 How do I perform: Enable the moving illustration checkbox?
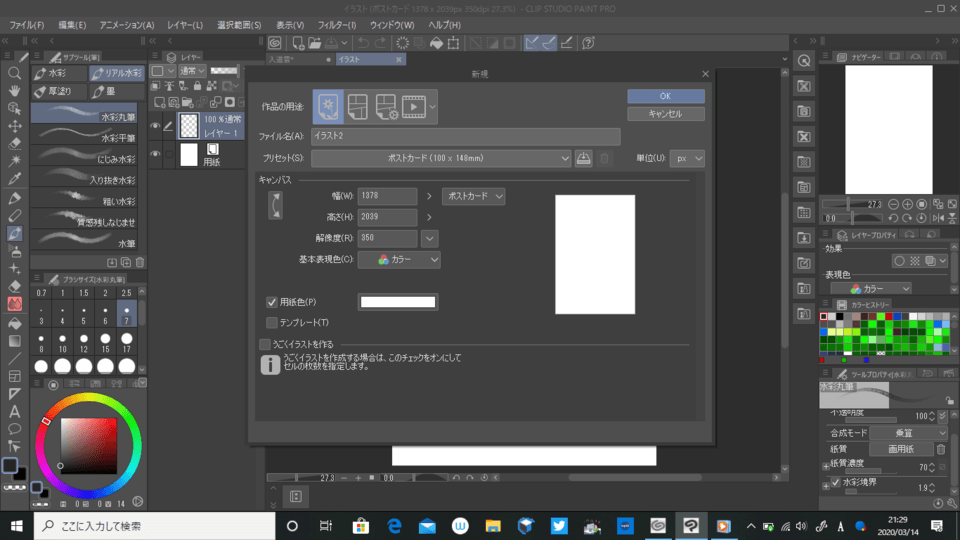coord(264,344)
